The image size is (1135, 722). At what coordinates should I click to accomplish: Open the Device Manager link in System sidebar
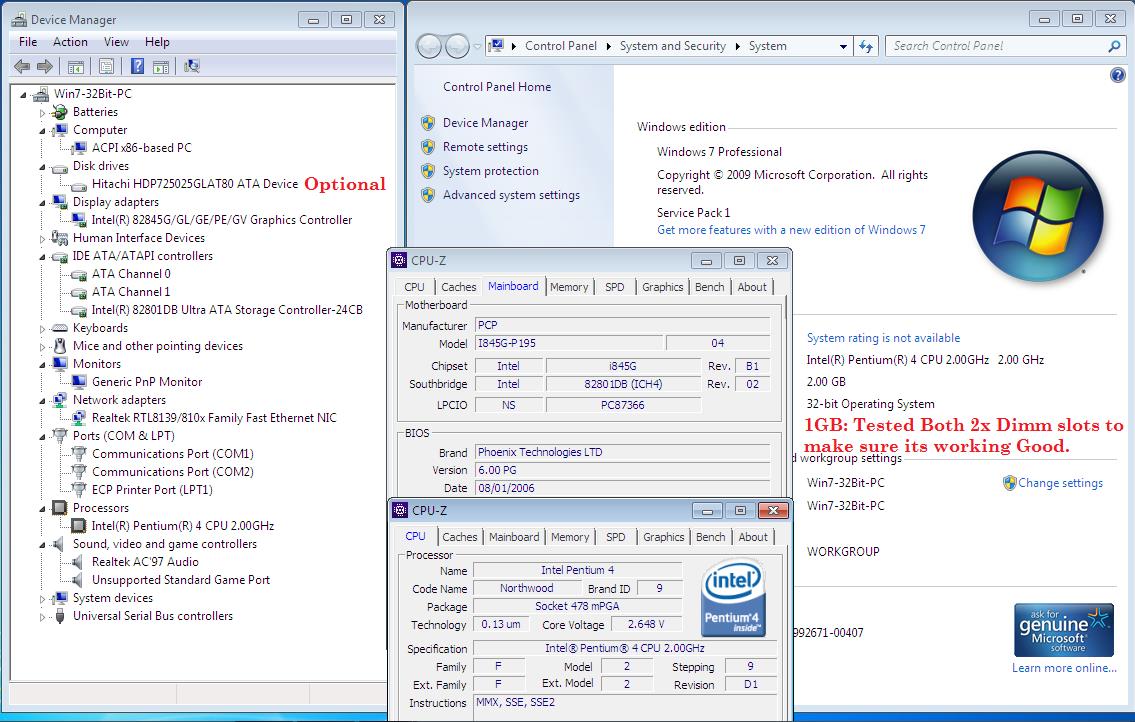point(486,123)
